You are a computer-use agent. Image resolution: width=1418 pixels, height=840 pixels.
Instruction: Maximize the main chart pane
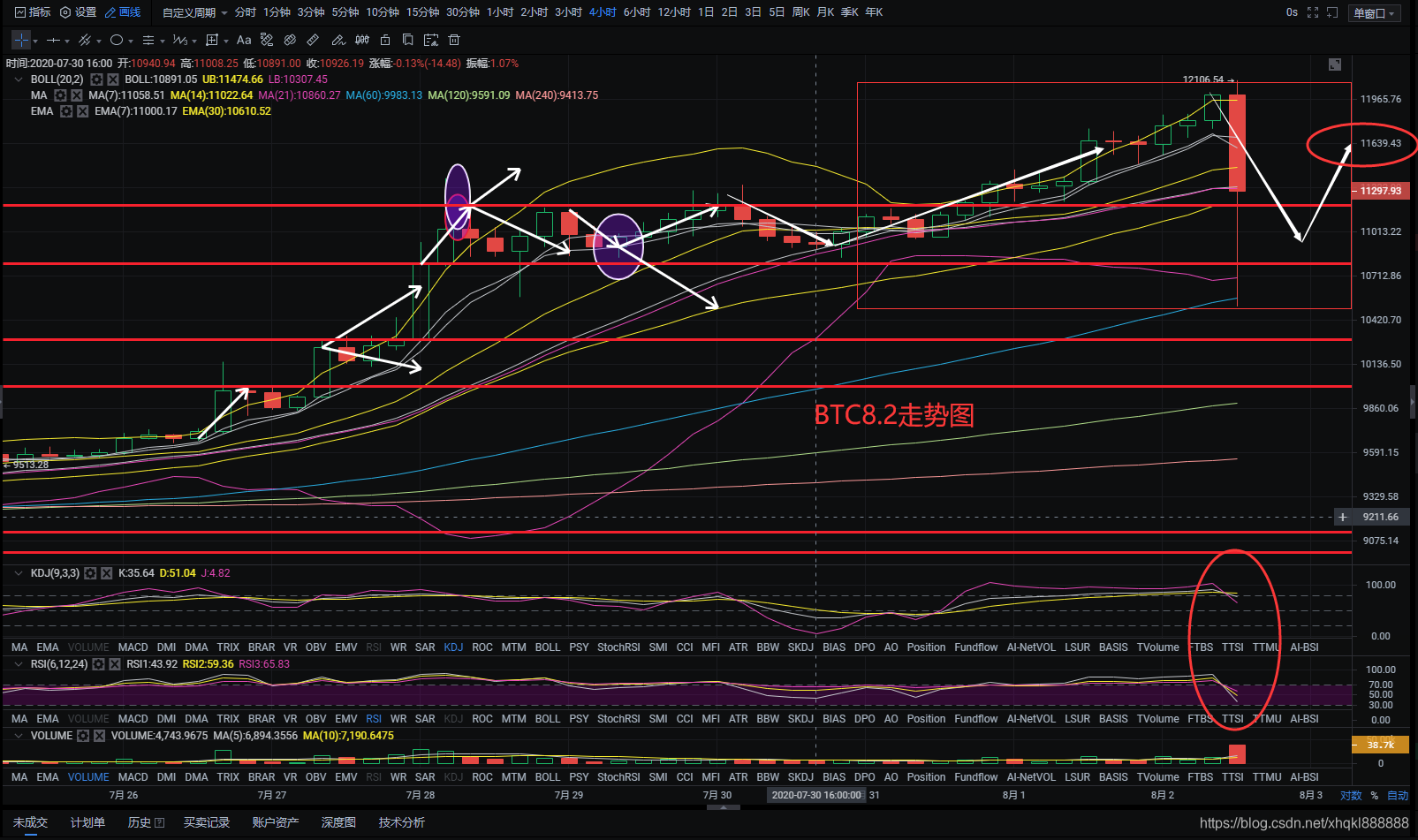click(x=1335, y=64)
